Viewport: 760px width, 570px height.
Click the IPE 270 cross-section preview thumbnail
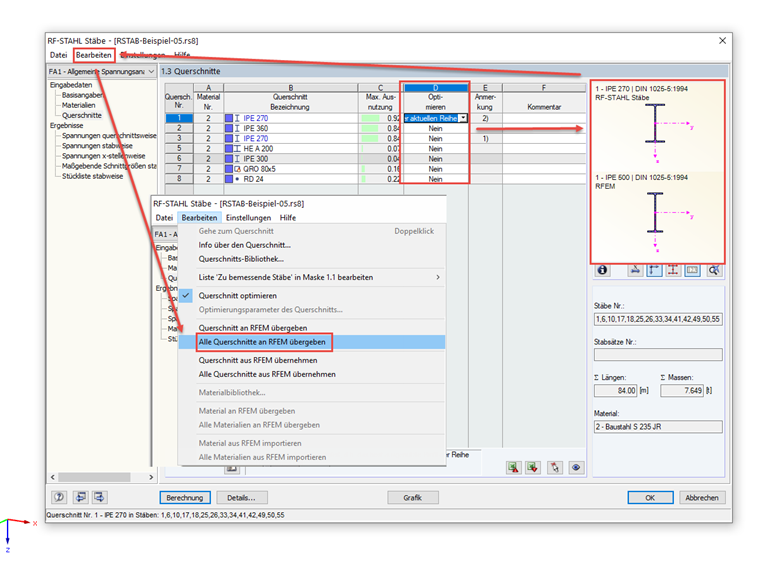click(x=657, y=127)
